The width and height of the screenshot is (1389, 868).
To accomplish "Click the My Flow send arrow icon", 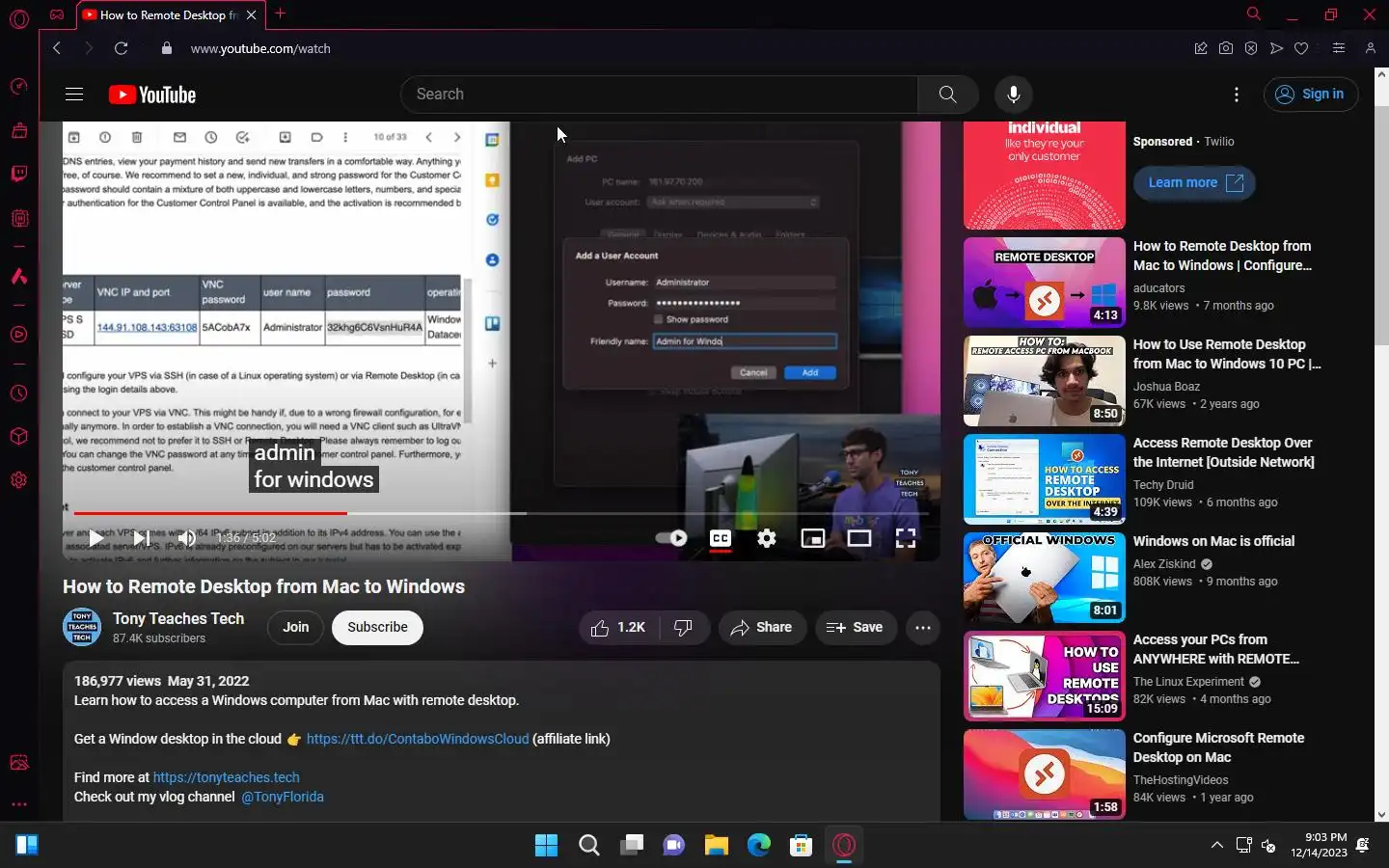I will pos(1276,48).
